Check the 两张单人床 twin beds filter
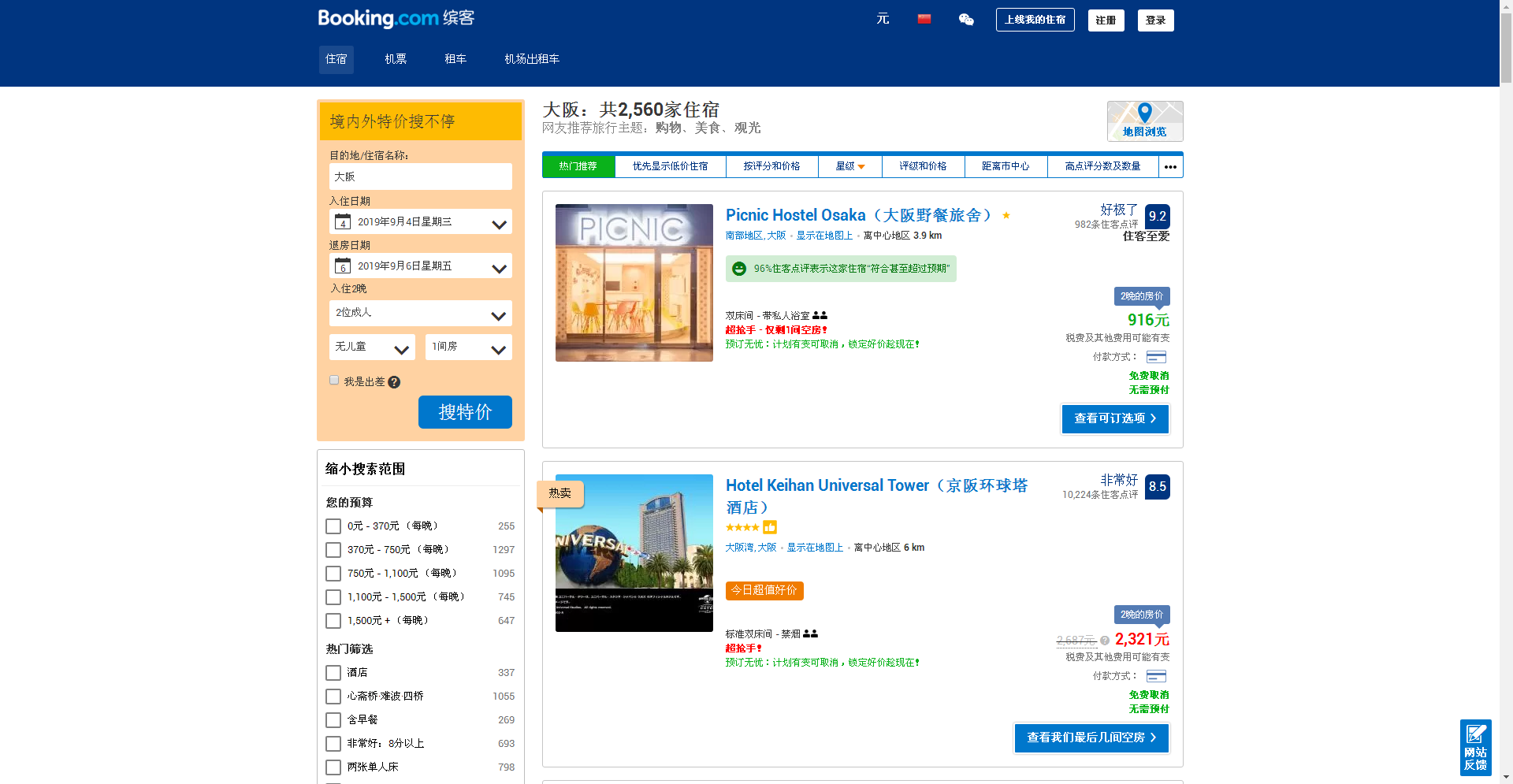Image resolution: width=1513 pixels, height=784 pixels. click(x=333, y=767)
